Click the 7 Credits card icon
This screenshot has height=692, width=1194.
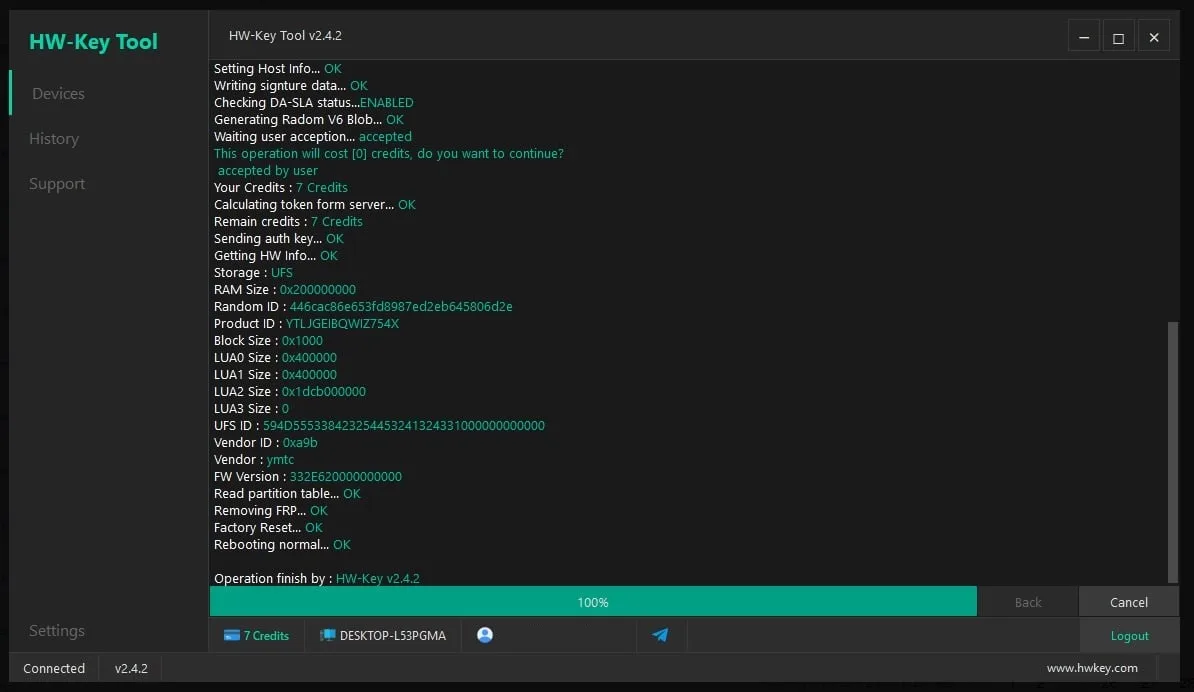pyautogui.click(x=231, y=635)
